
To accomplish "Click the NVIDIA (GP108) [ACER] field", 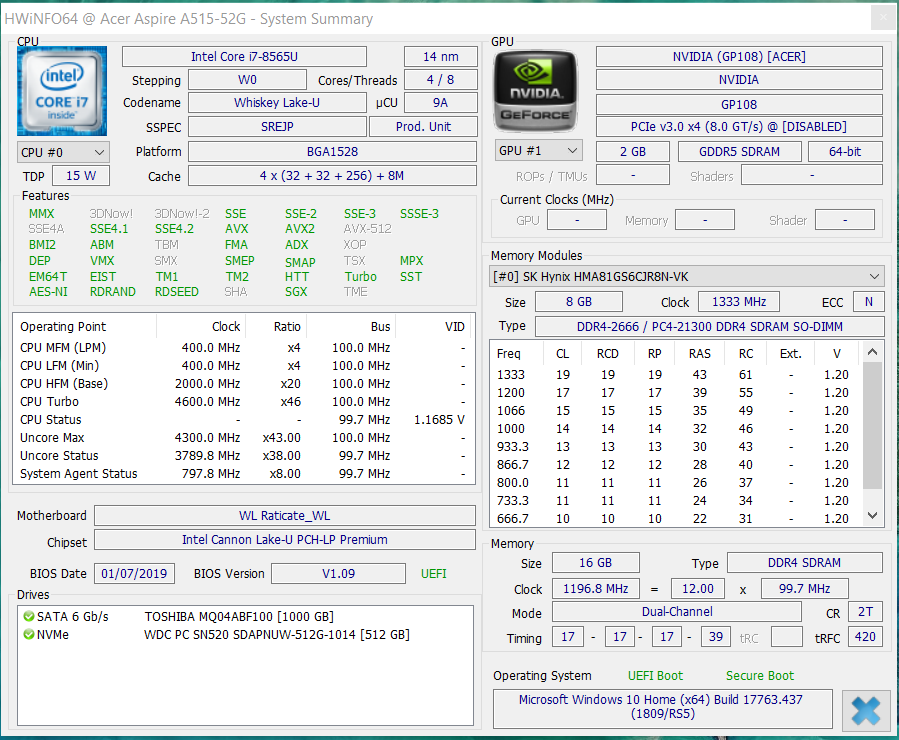I will point(739,57).
